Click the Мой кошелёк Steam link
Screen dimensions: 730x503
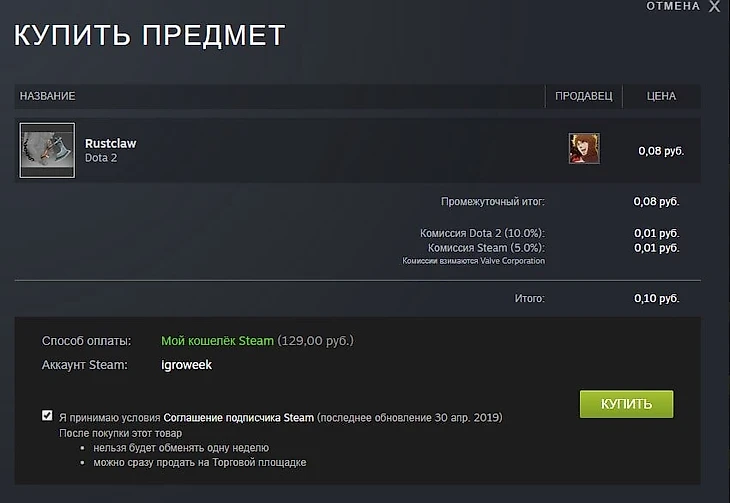(x=217, y=341)
